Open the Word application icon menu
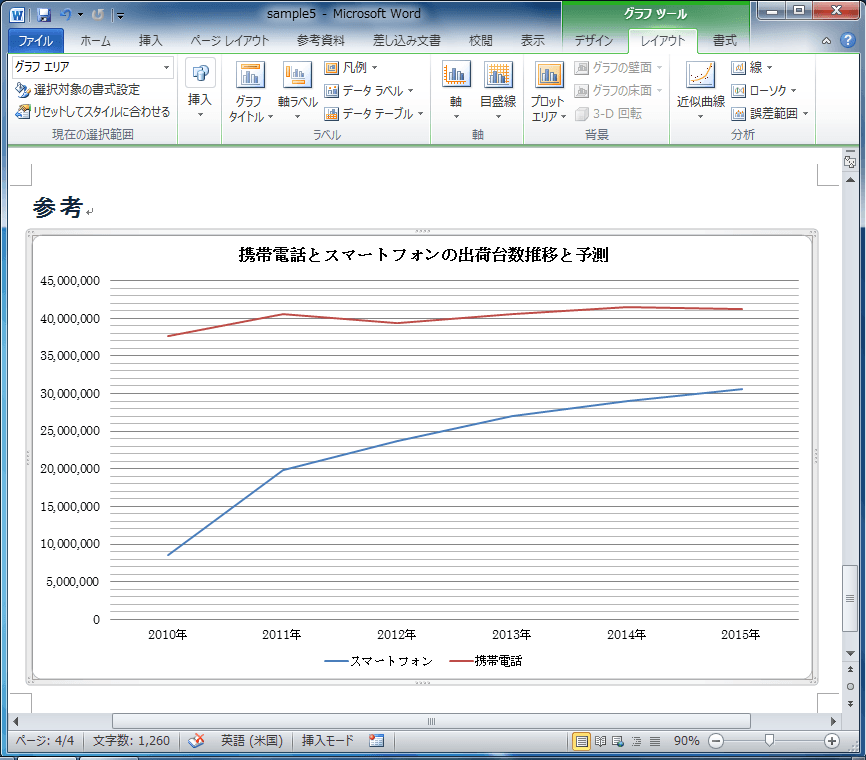 (17, 15)
